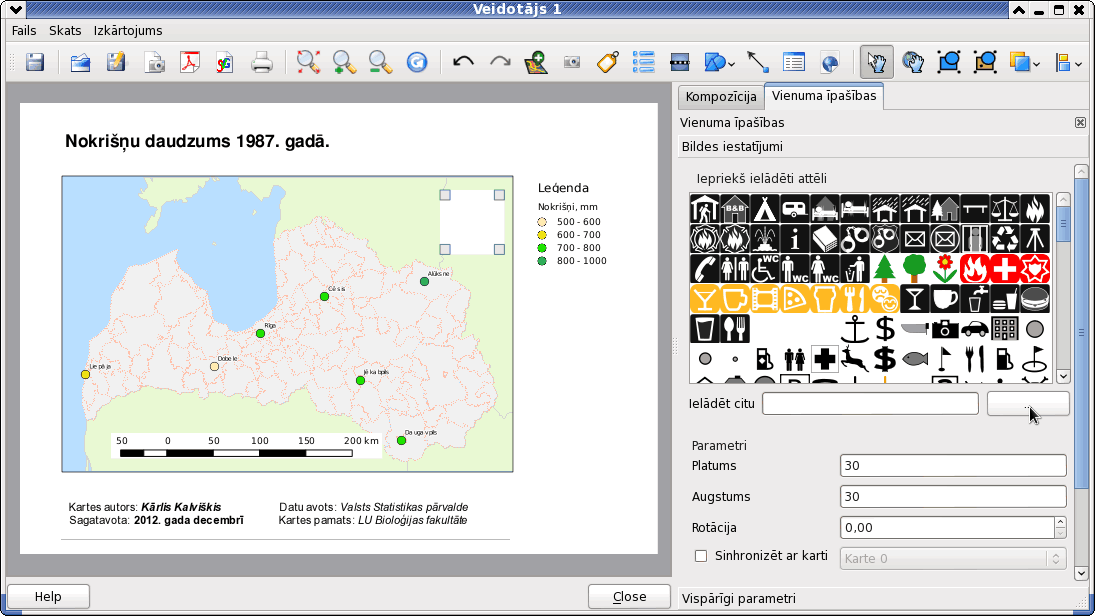The height and width of the screenshot is (616, 1095).
Task: Open the Karte 0 map combo box
Action: 953,559
